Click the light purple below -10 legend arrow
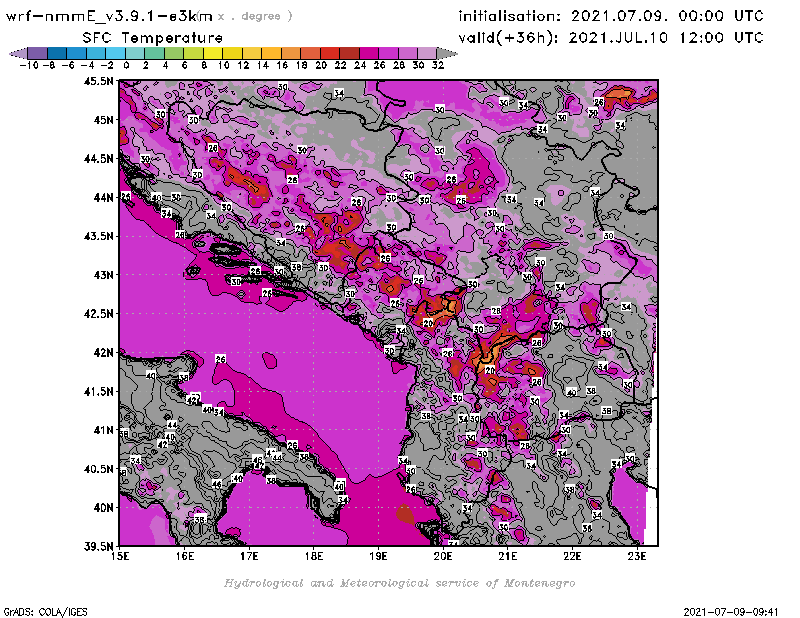Image resolution: width=800 pixels, height=618 pixels. 18,53
